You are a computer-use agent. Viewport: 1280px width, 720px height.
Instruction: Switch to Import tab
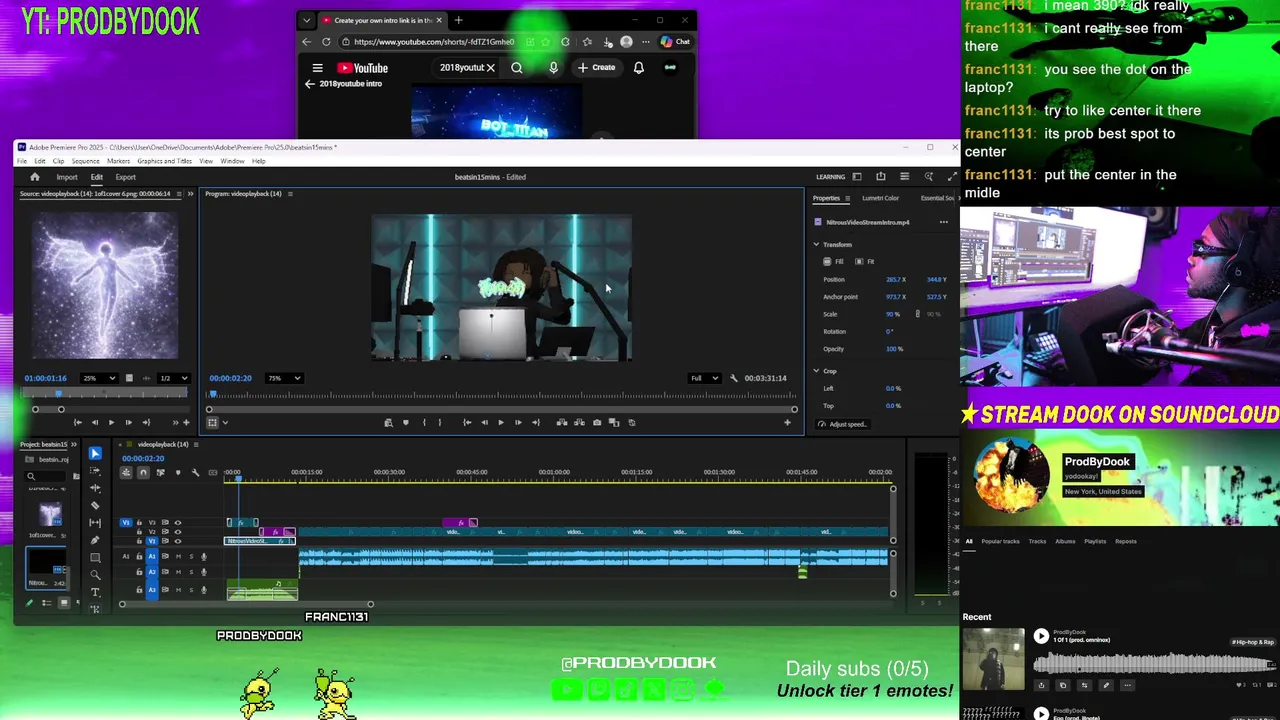67,177
